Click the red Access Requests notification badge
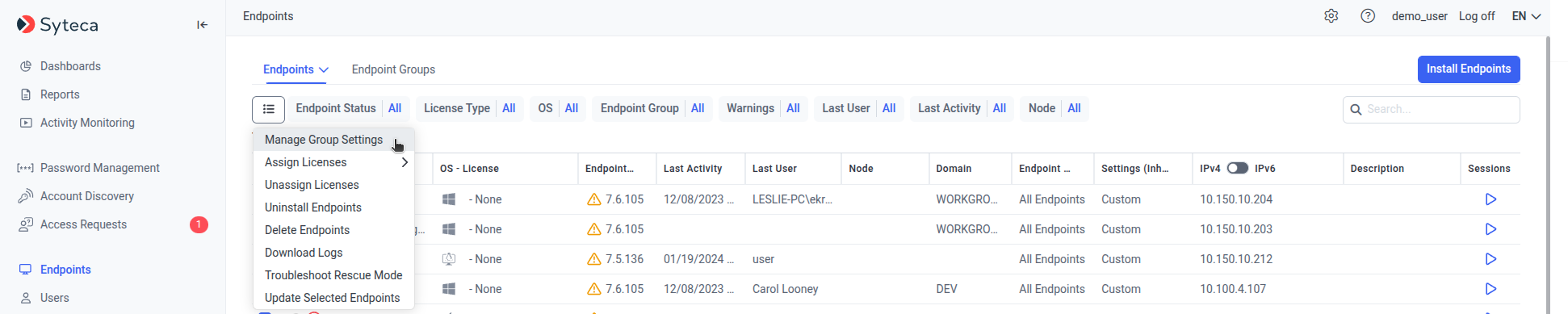Viewport: 1568px width, 314px height. [x=199, y=224]
